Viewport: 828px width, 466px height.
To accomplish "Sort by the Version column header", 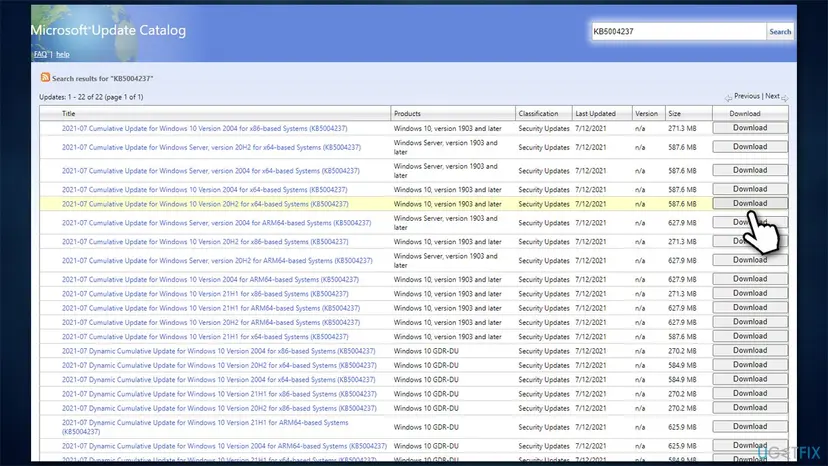I will [646, 114].
